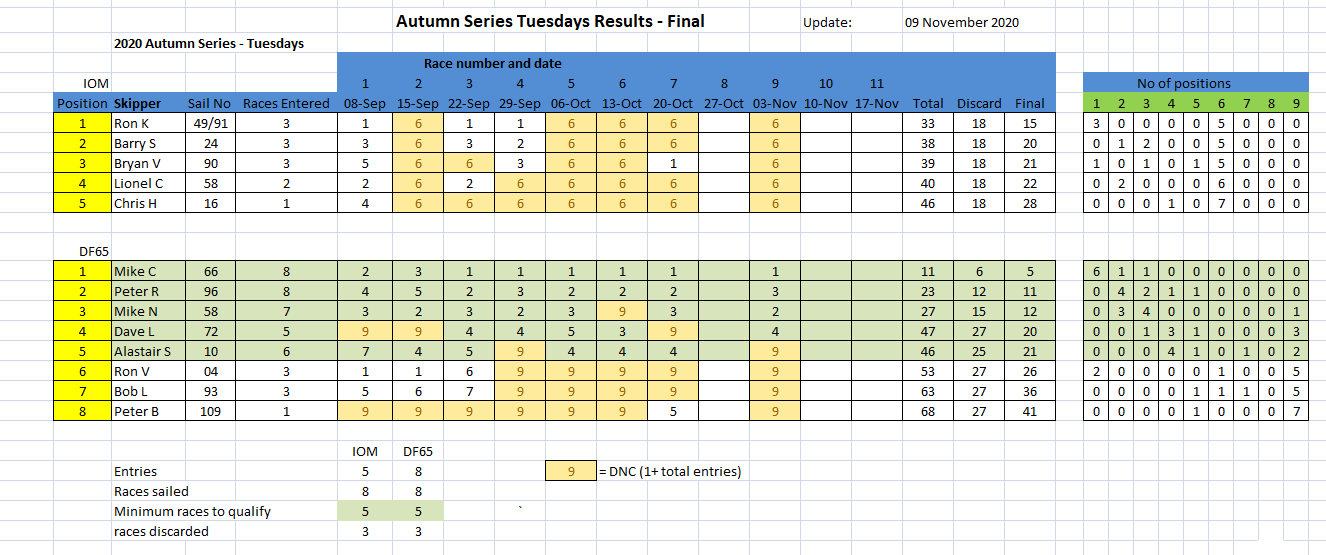Click the Minimum races to qualify label

[x=193, y=511]
